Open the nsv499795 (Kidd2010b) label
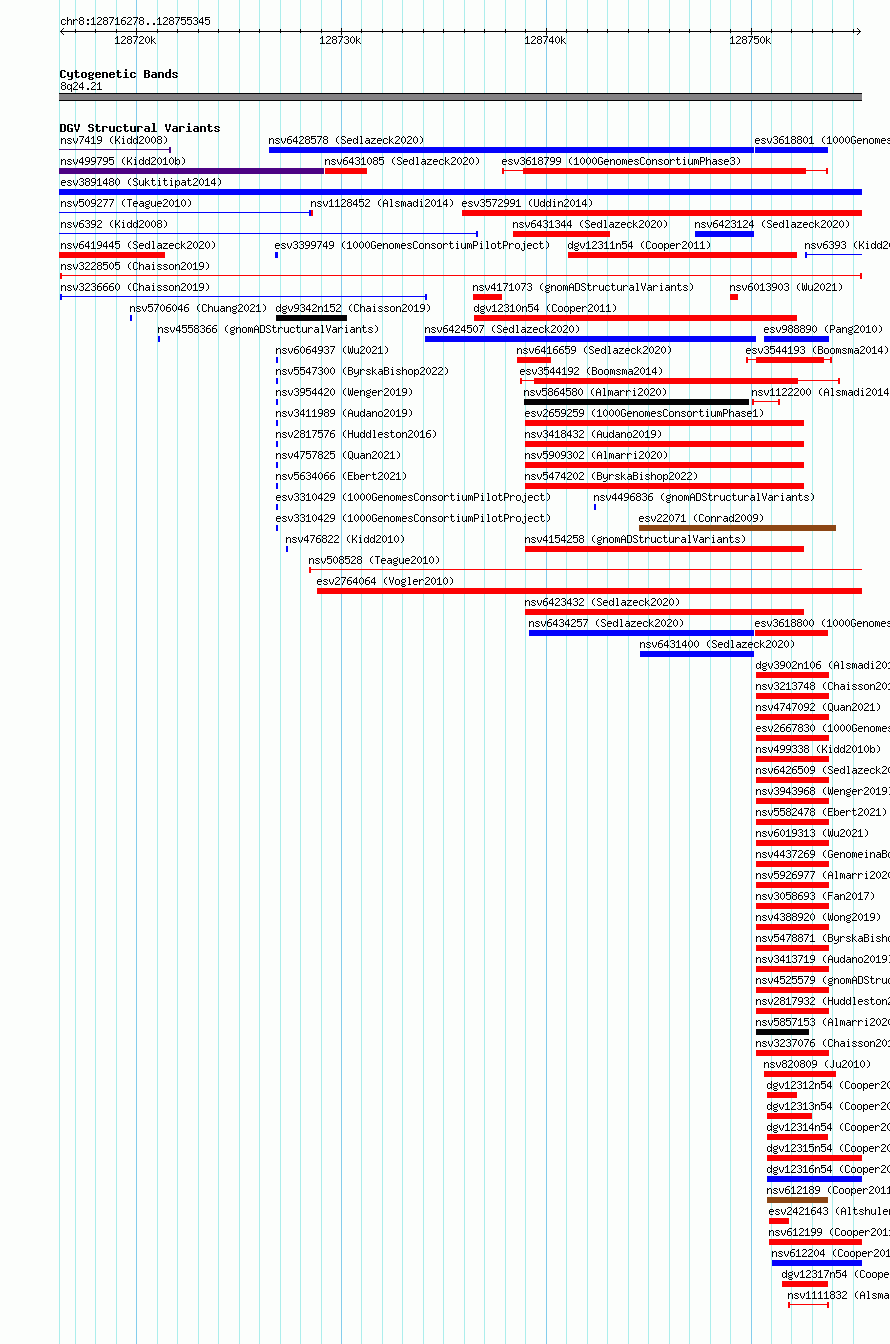 point(123,161)
